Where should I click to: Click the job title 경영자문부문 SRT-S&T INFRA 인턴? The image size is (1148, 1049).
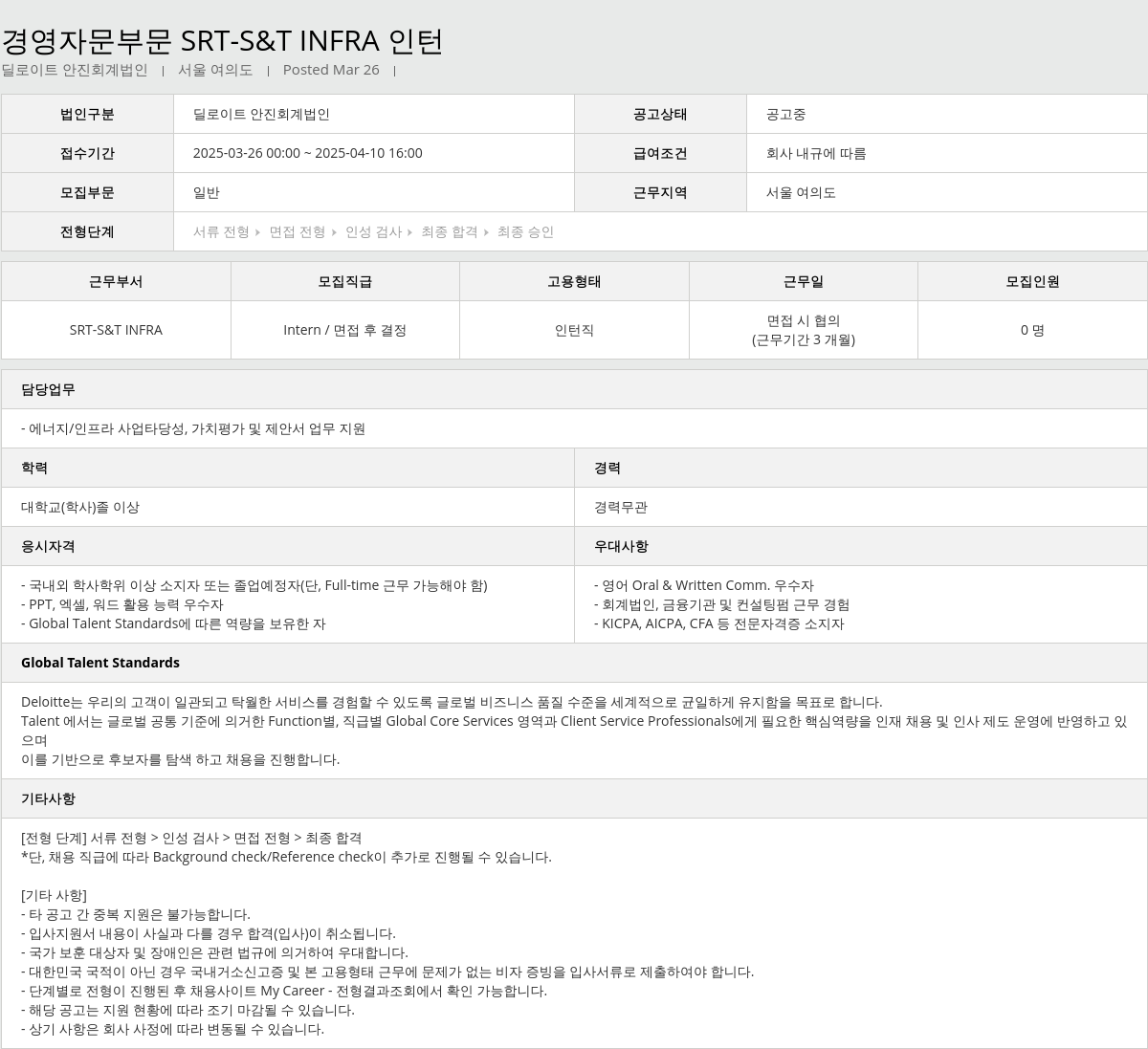point(223,40)
